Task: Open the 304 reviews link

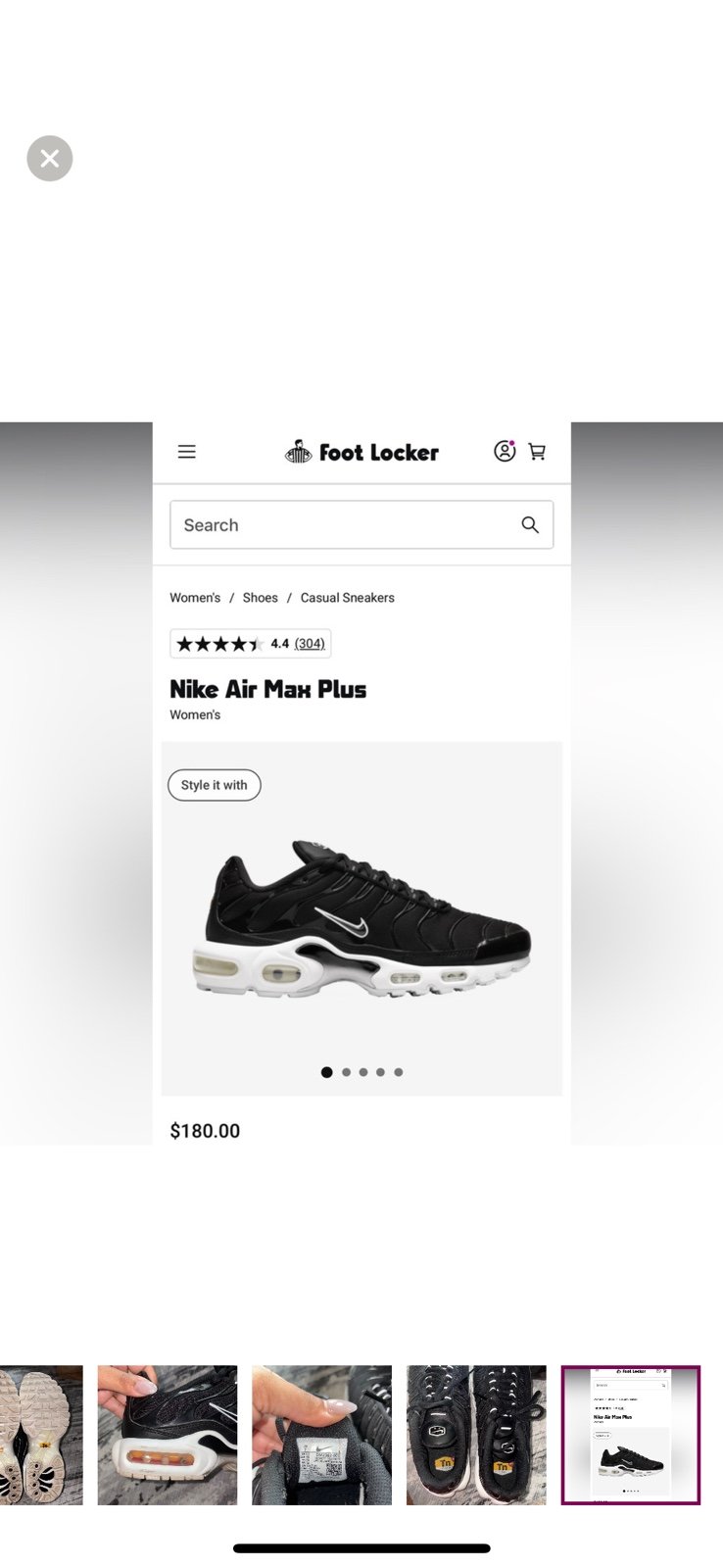Action: pos(310,644)
